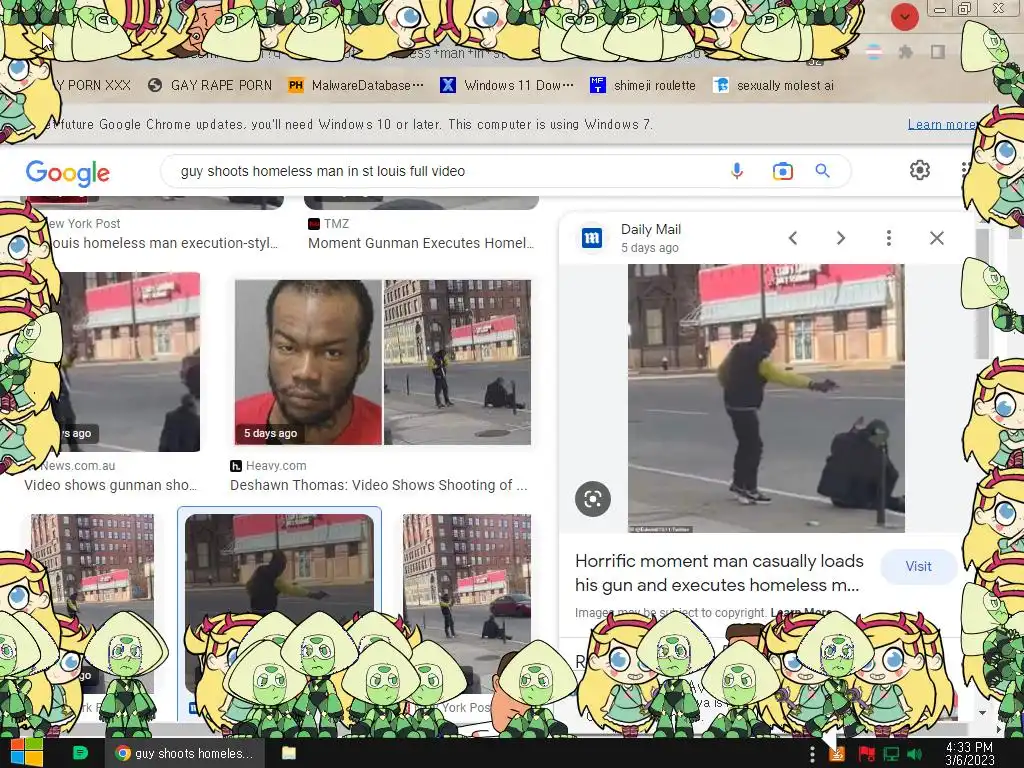Close the Daily Mail image preview panel
Image resolution: width=1024 pixels, height=768 pixels.
[x=936, y=238]
